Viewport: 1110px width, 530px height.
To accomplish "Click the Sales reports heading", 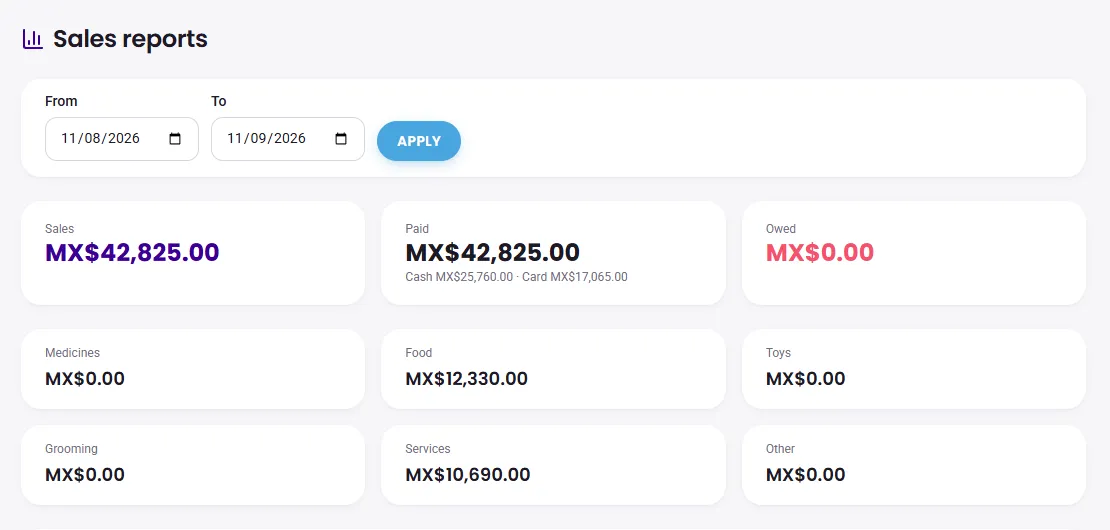I will [130, 39].
